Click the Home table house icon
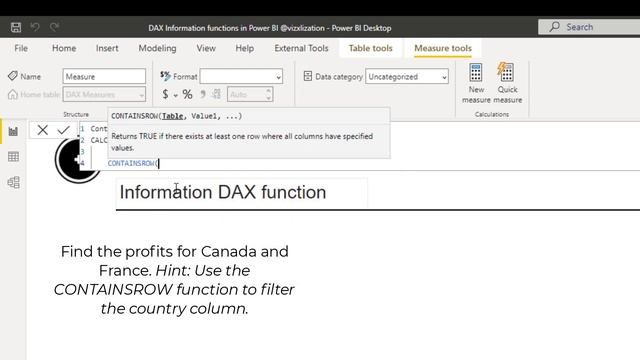Image resolution: width=640 pixels, height=360 pixels. tap(13, 94)
